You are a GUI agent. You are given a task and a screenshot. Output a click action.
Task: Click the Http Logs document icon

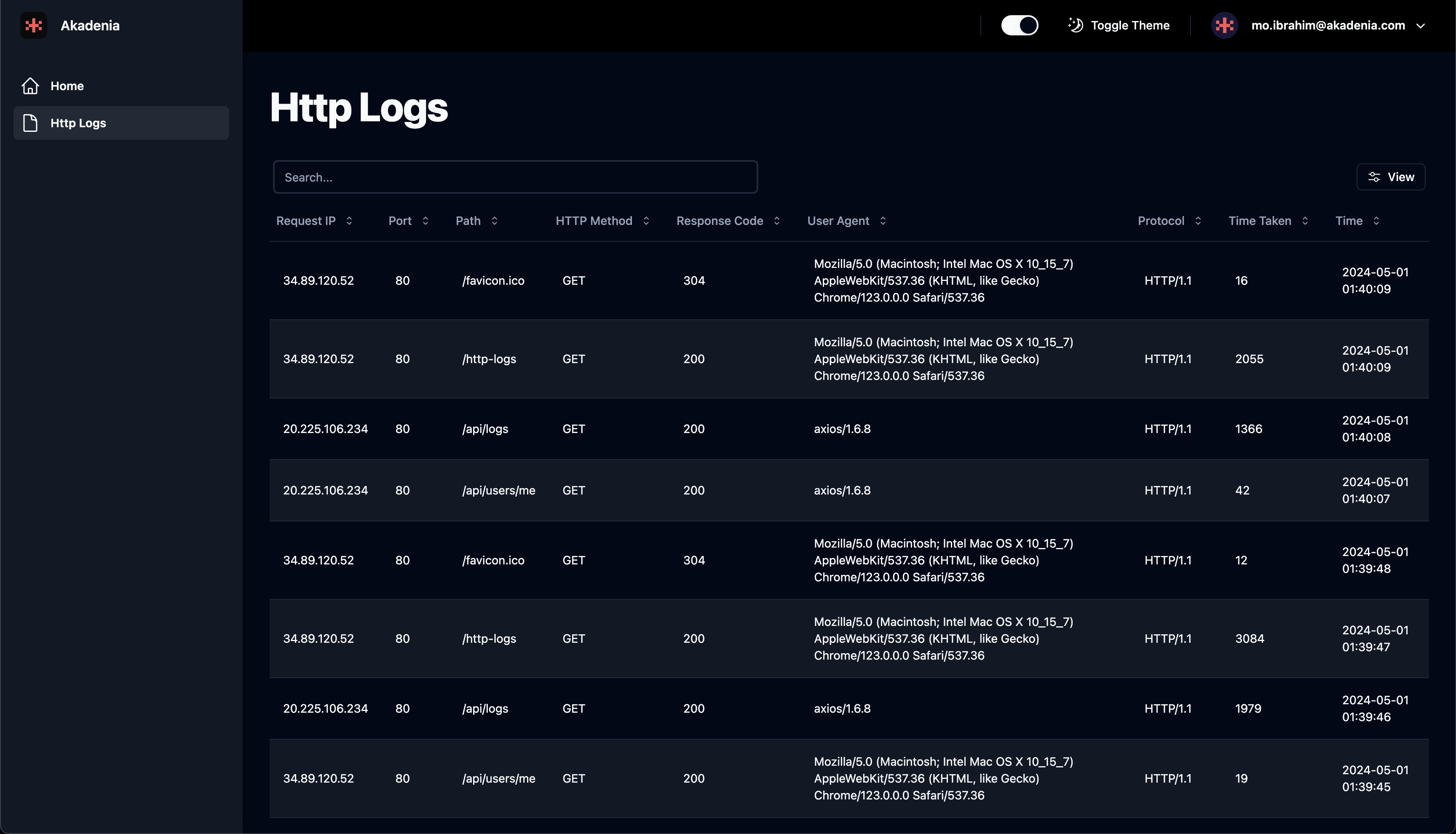pos(30,123)
